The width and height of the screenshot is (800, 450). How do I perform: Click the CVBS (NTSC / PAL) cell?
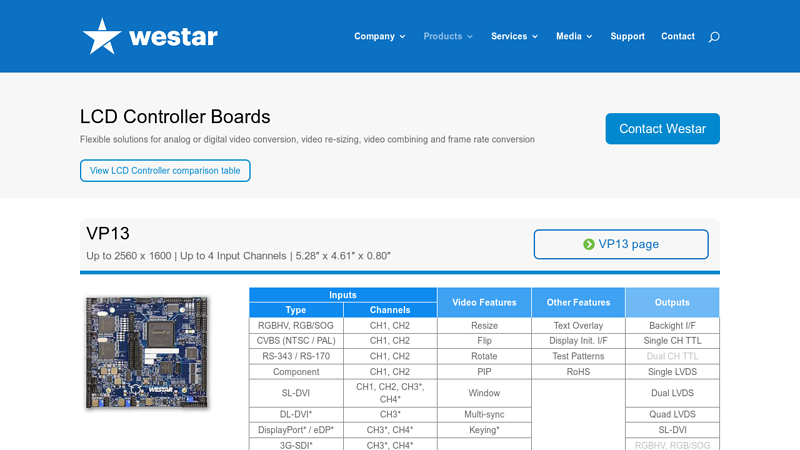click(296, 340)
